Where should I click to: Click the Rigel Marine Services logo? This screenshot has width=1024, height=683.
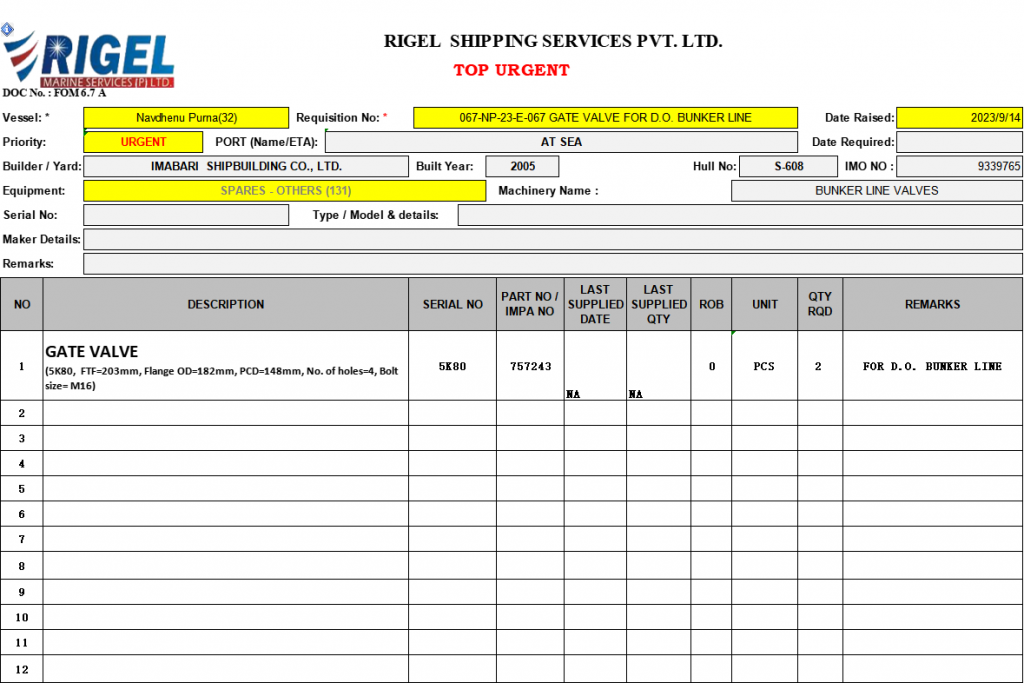89,60
